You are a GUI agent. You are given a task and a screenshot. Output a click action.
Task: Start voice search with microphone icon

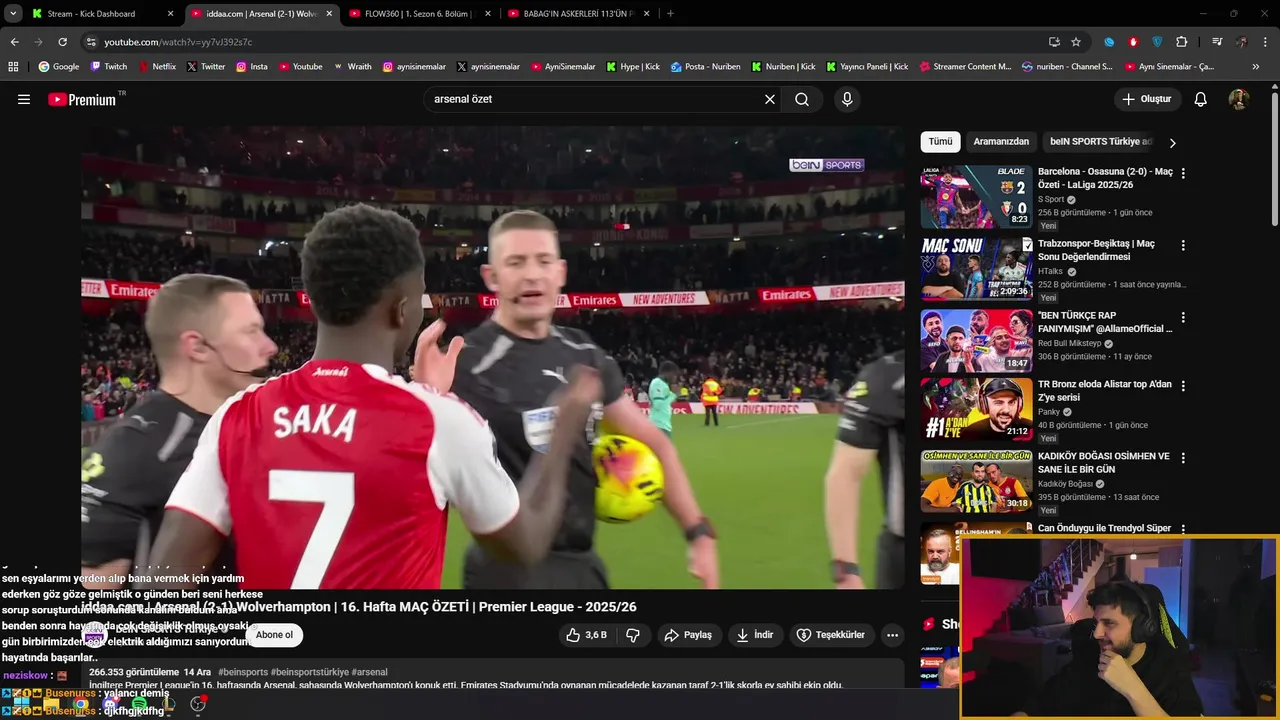click(x=847, y=99)
